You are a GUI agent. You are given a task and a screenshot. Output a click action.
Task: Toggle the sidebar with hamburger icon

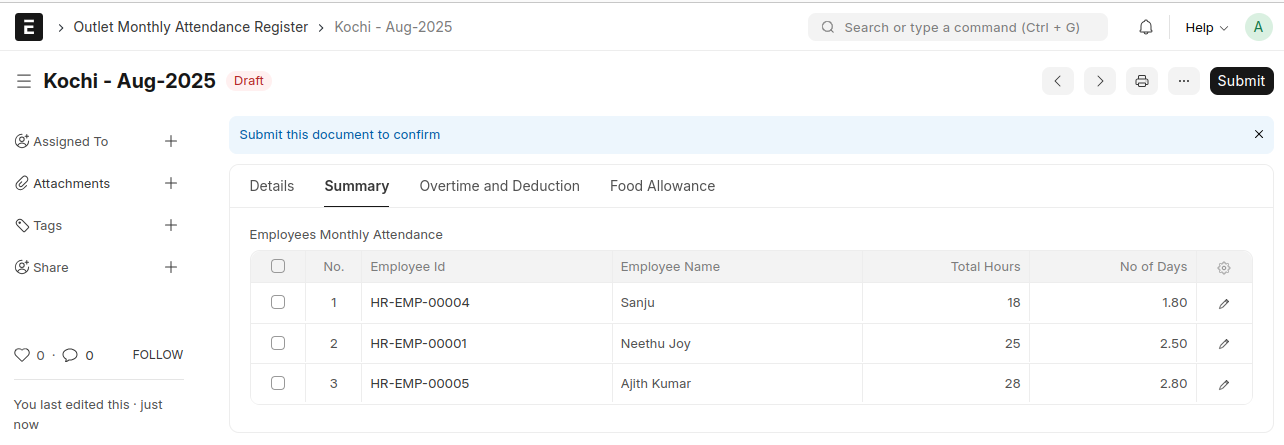24,81
